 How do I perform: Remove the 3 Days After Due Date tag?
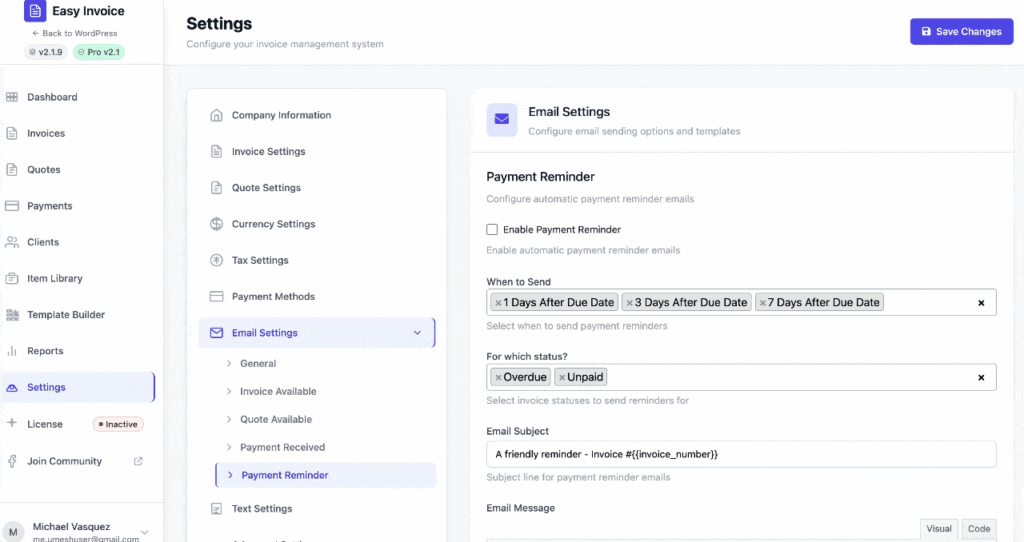point(629,302)
